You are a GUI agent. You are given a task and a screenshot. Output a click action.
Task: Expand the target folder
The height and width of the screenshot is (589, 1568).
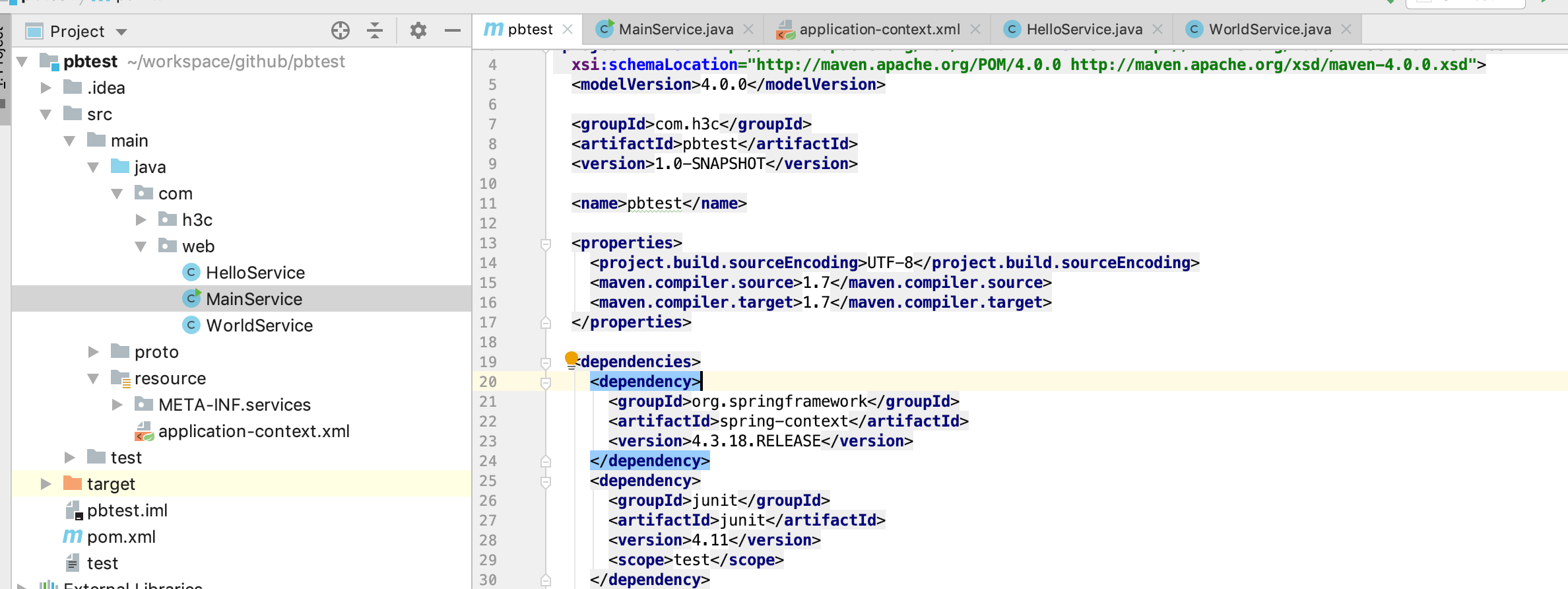click(x=46, y=484)
